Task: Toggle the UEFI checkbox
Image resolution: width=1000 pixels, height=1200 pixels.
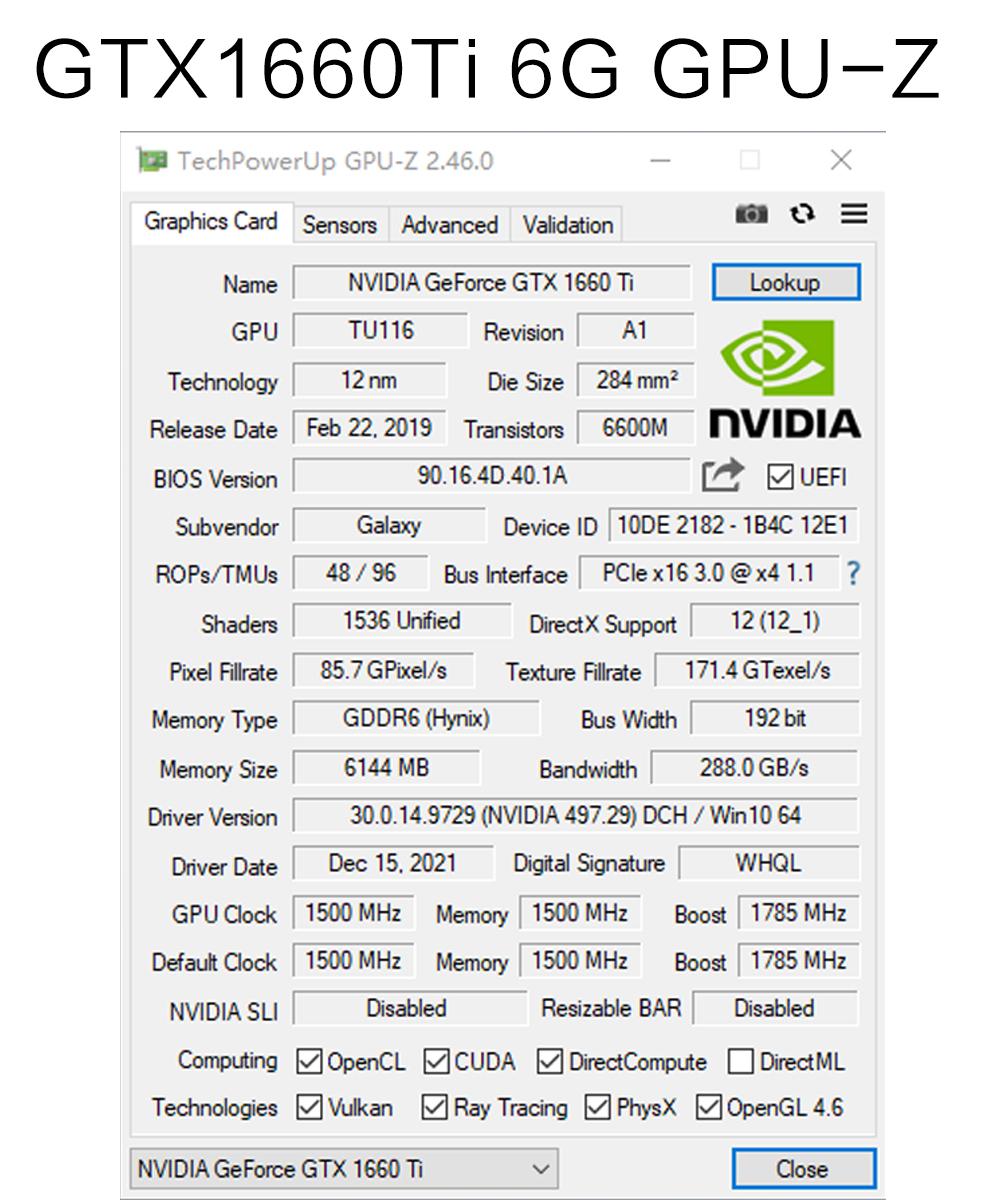Action: (x=780, y=478)
